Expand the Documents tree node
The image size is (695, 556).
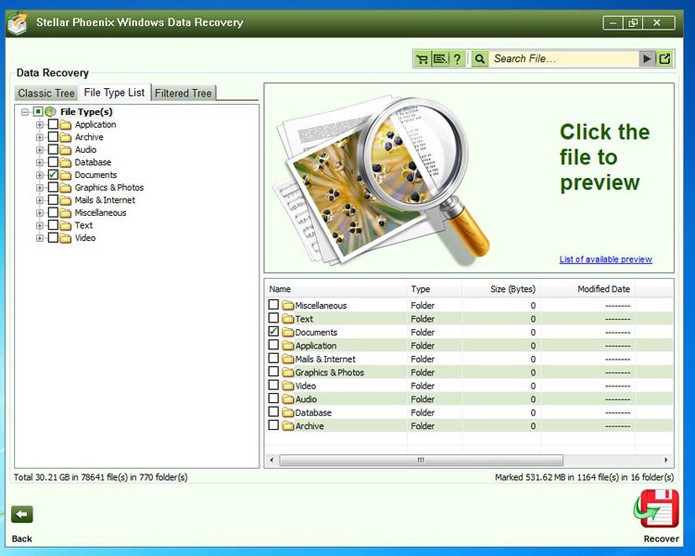coord(39,175)
